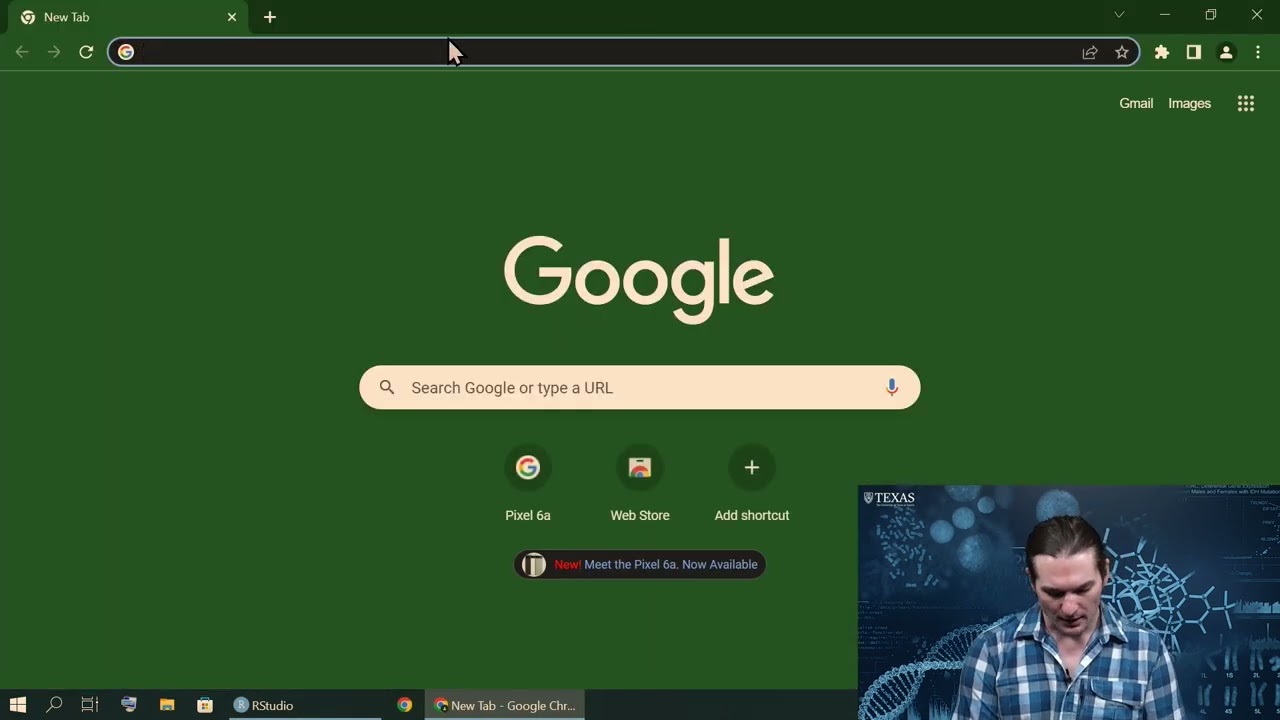Screen dimensions: 1280x720
Task: Click the New Tab - Google Chrome taskbar button
Action: [x=506, y=705]
